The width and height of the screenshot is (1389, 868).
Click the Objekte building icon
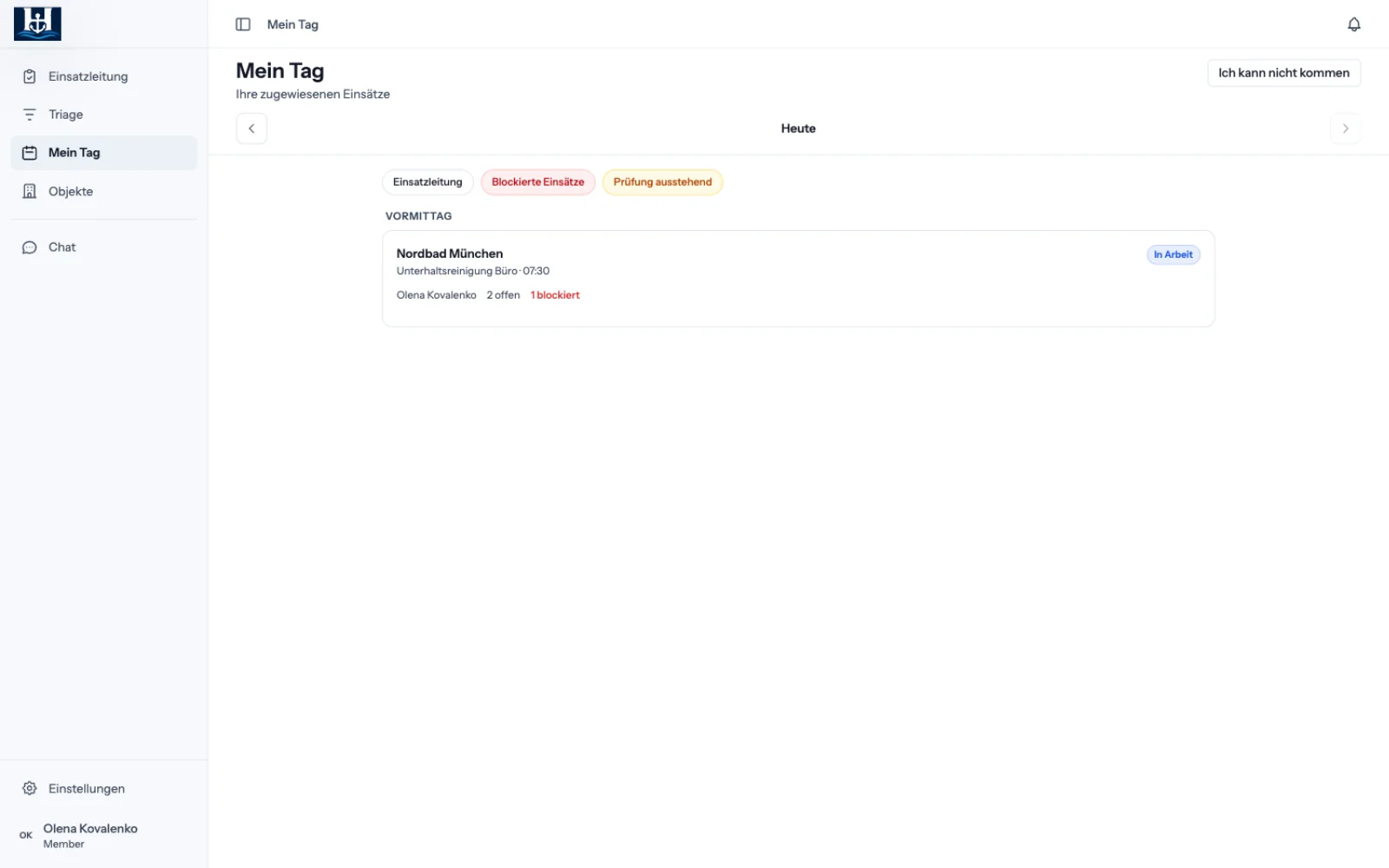[30, 191]
